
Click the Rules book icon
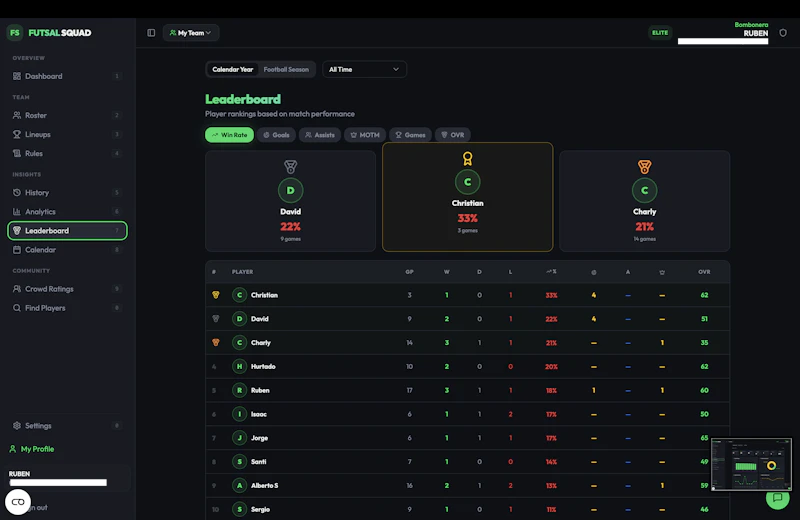pos(17,153)
